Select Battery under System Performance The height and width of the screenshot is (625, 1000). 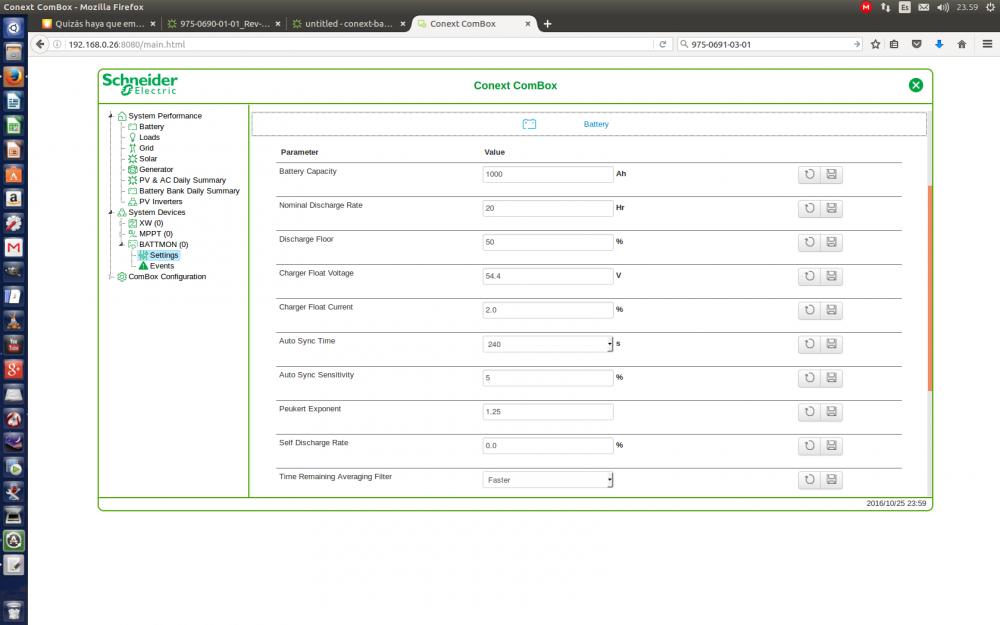pos(151,126)
